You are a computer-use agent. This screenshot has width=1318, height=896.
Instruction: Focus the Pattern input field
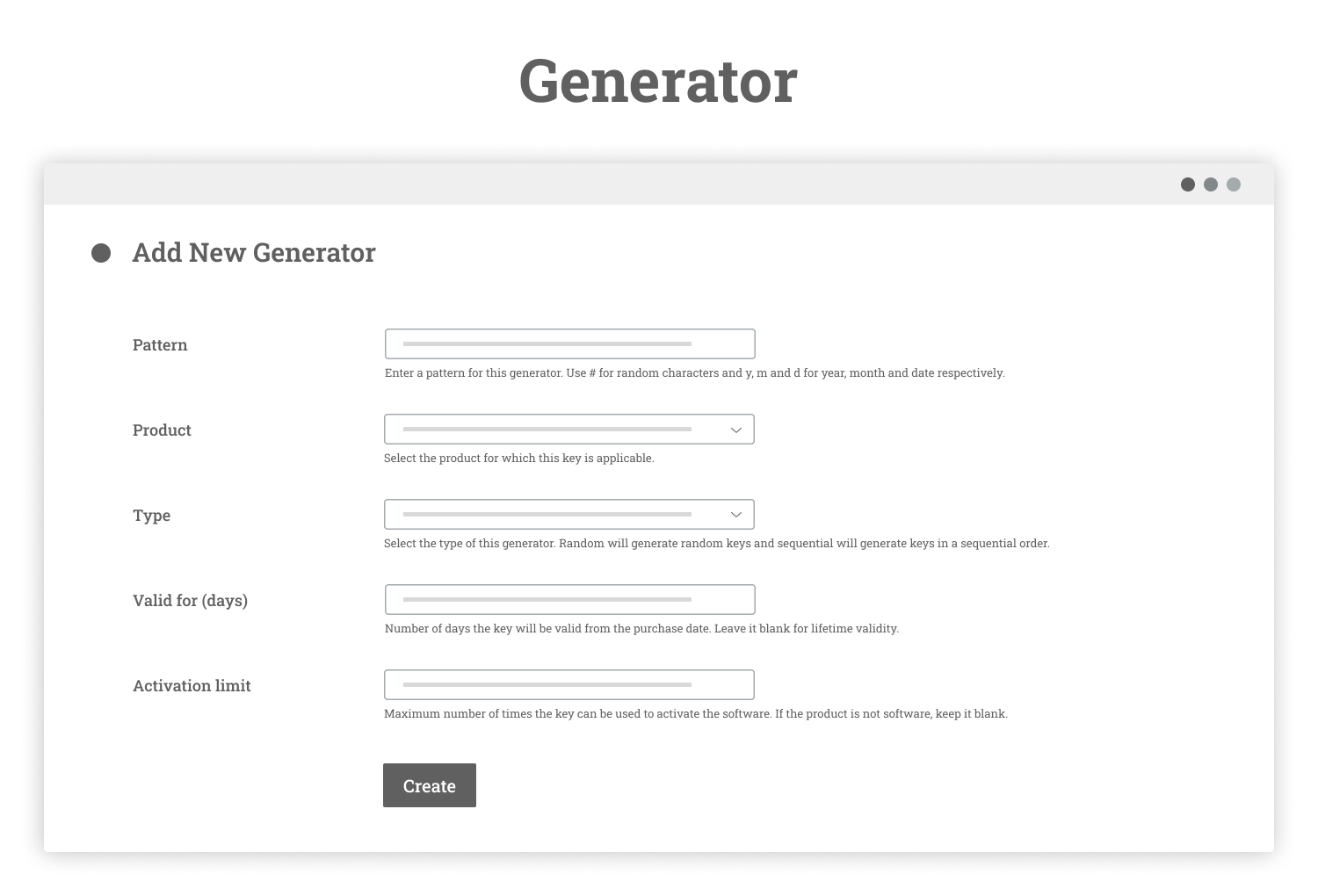[570, 344]
